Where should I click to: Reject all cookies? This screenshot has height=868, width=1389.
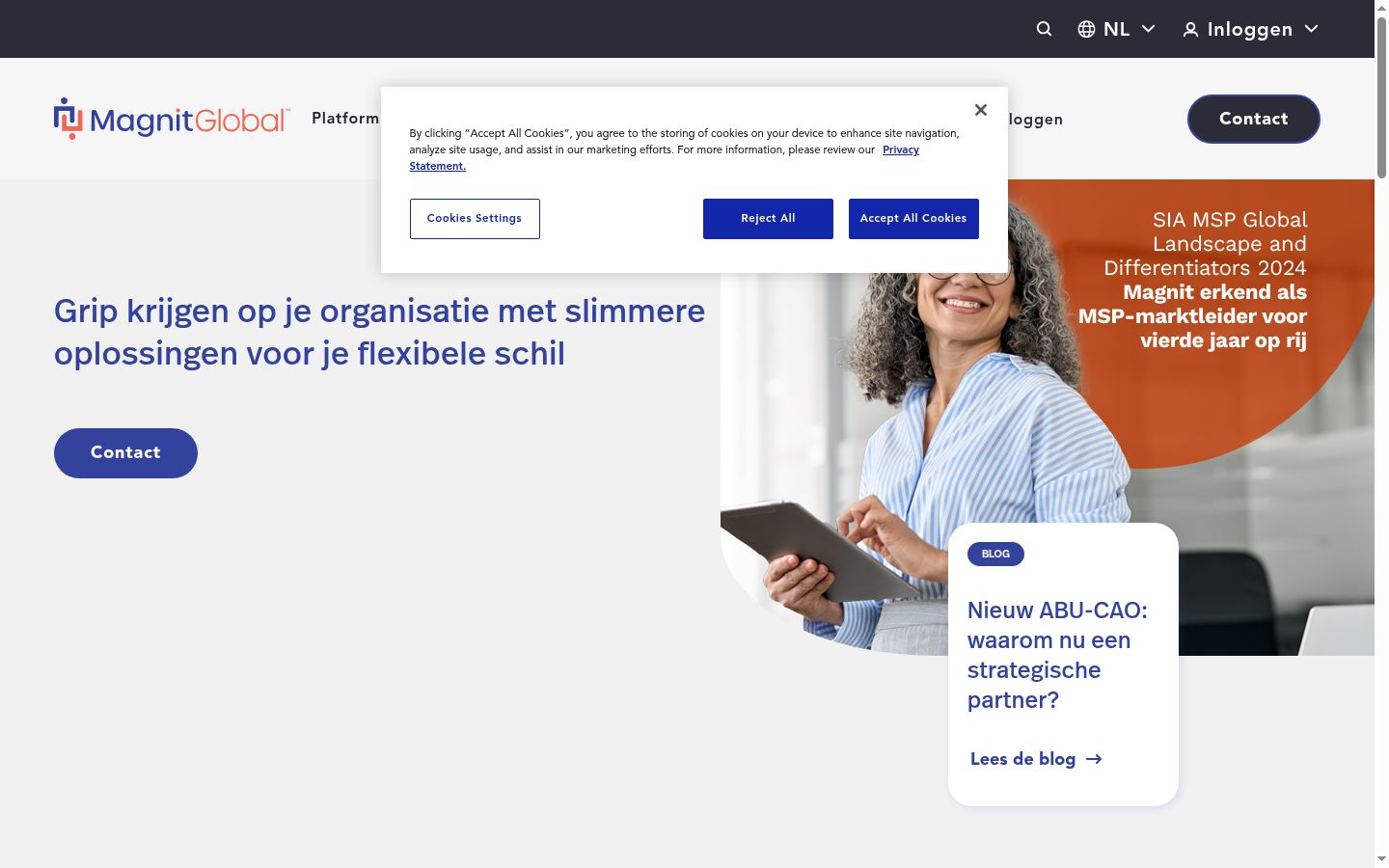(768, 219)
